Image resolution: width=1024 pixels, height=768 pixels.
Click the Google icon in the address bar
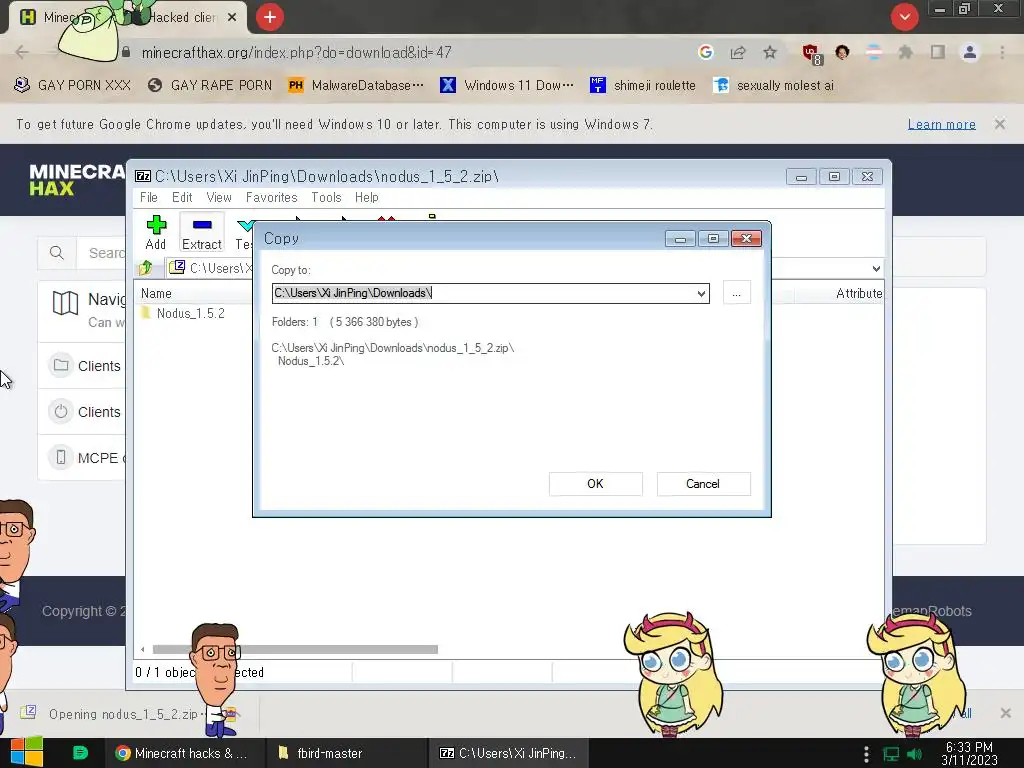[x=705, y=52]
